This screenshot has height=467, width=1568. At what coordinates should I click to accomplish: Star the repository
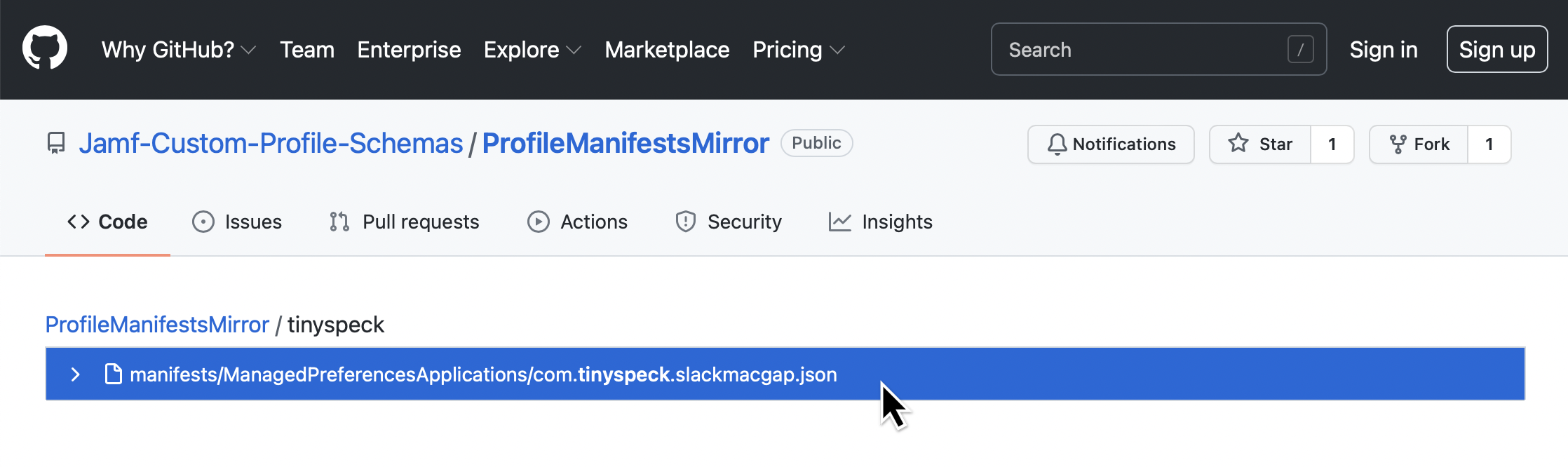tap(1260, 144)
